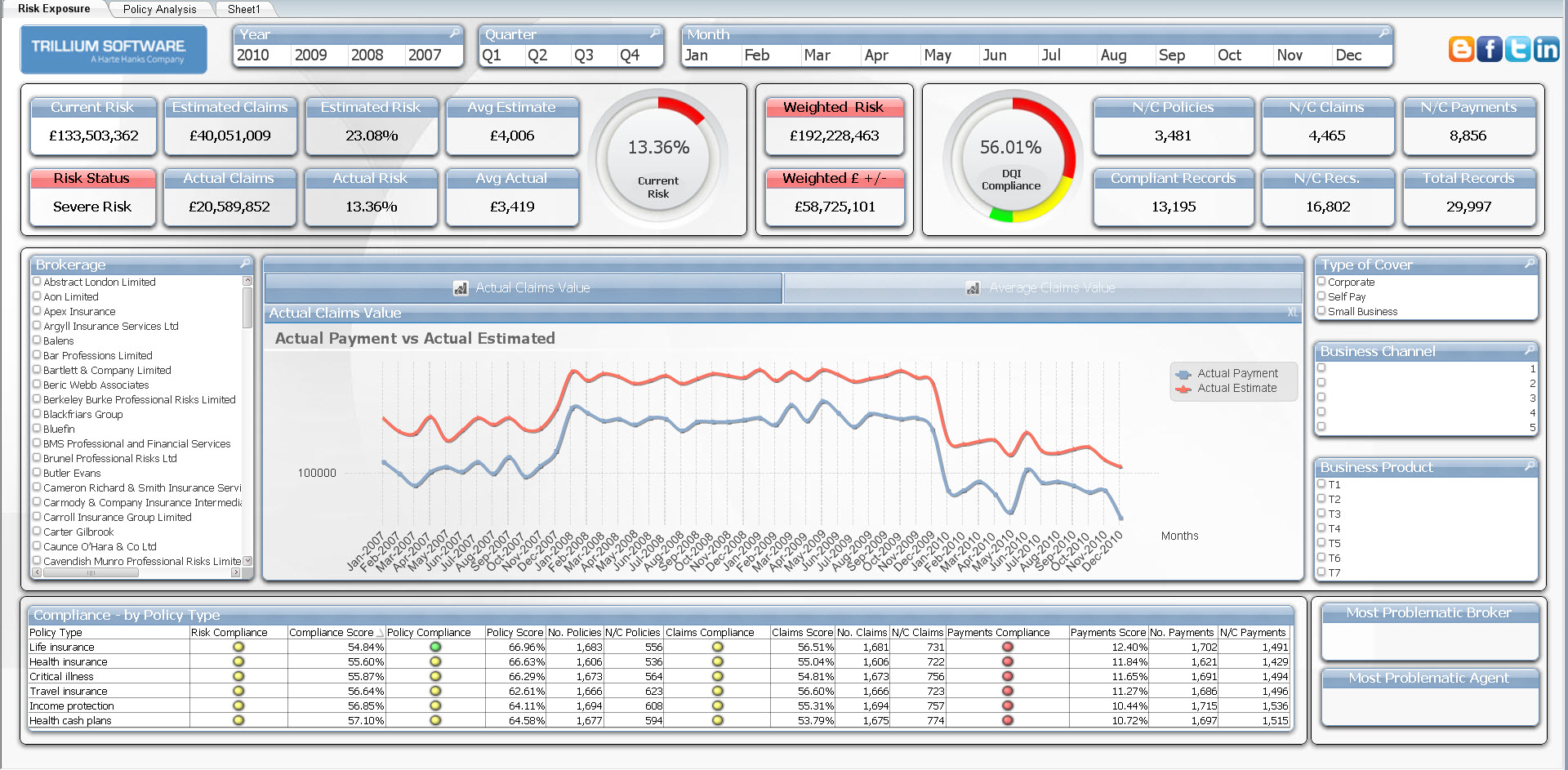Check the T1 business product
The width and height of the screenshot is (1568, 770).
1321,484
